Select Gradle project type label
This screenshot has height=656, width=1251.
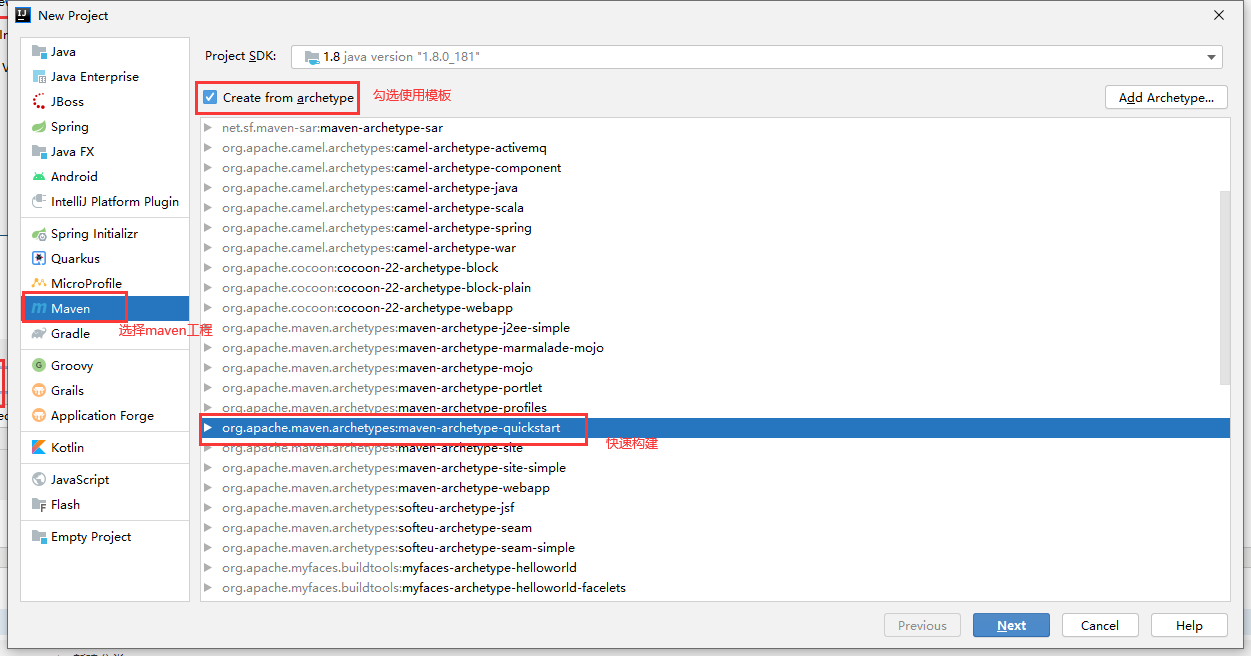pos(70,334)
